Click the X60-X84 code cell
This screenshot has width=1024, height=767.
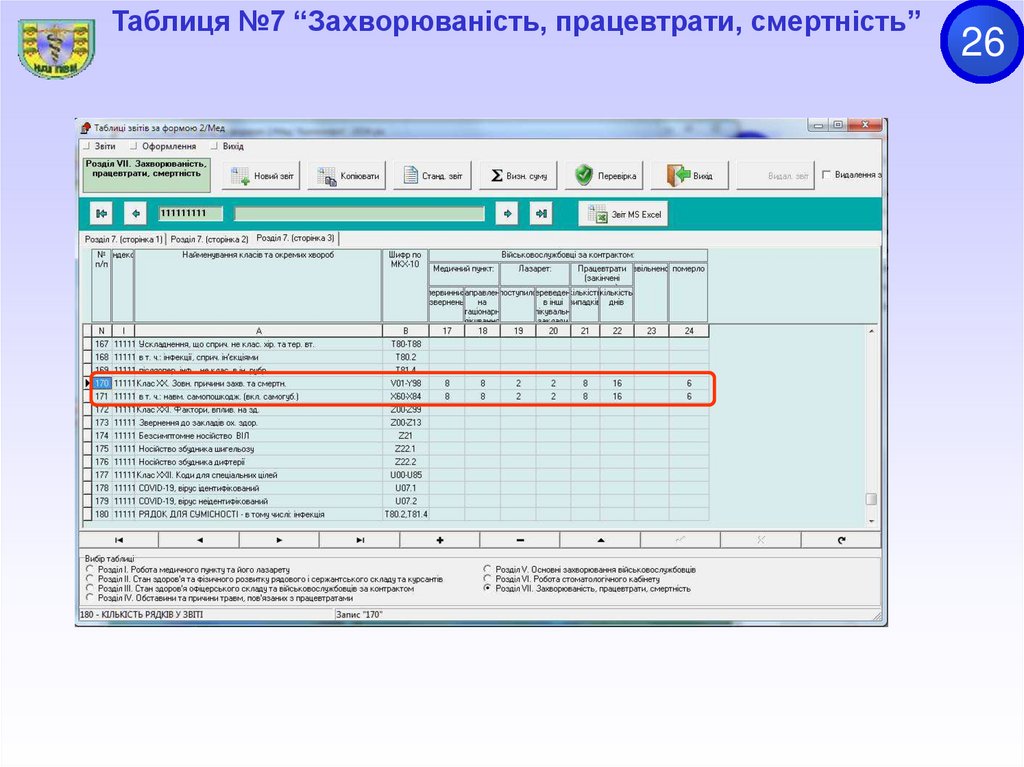(406, 397)
